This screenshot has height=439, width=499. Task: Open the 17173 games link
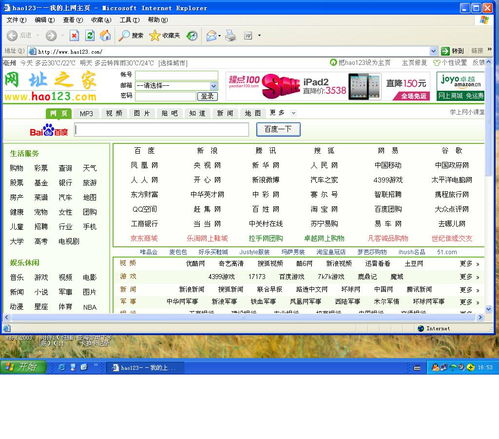click(257, 277)
